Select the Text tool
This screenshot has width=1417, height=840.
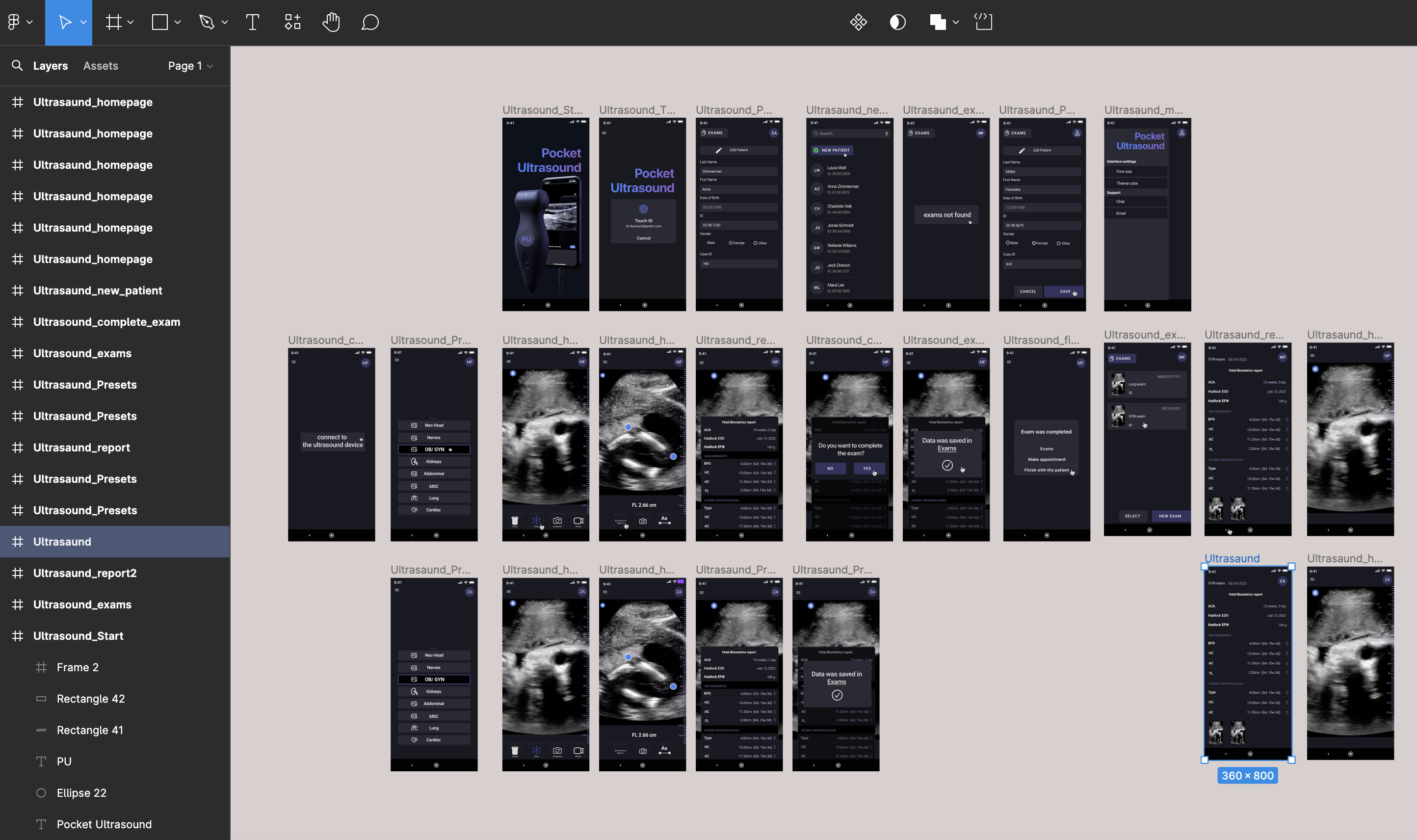253,23
